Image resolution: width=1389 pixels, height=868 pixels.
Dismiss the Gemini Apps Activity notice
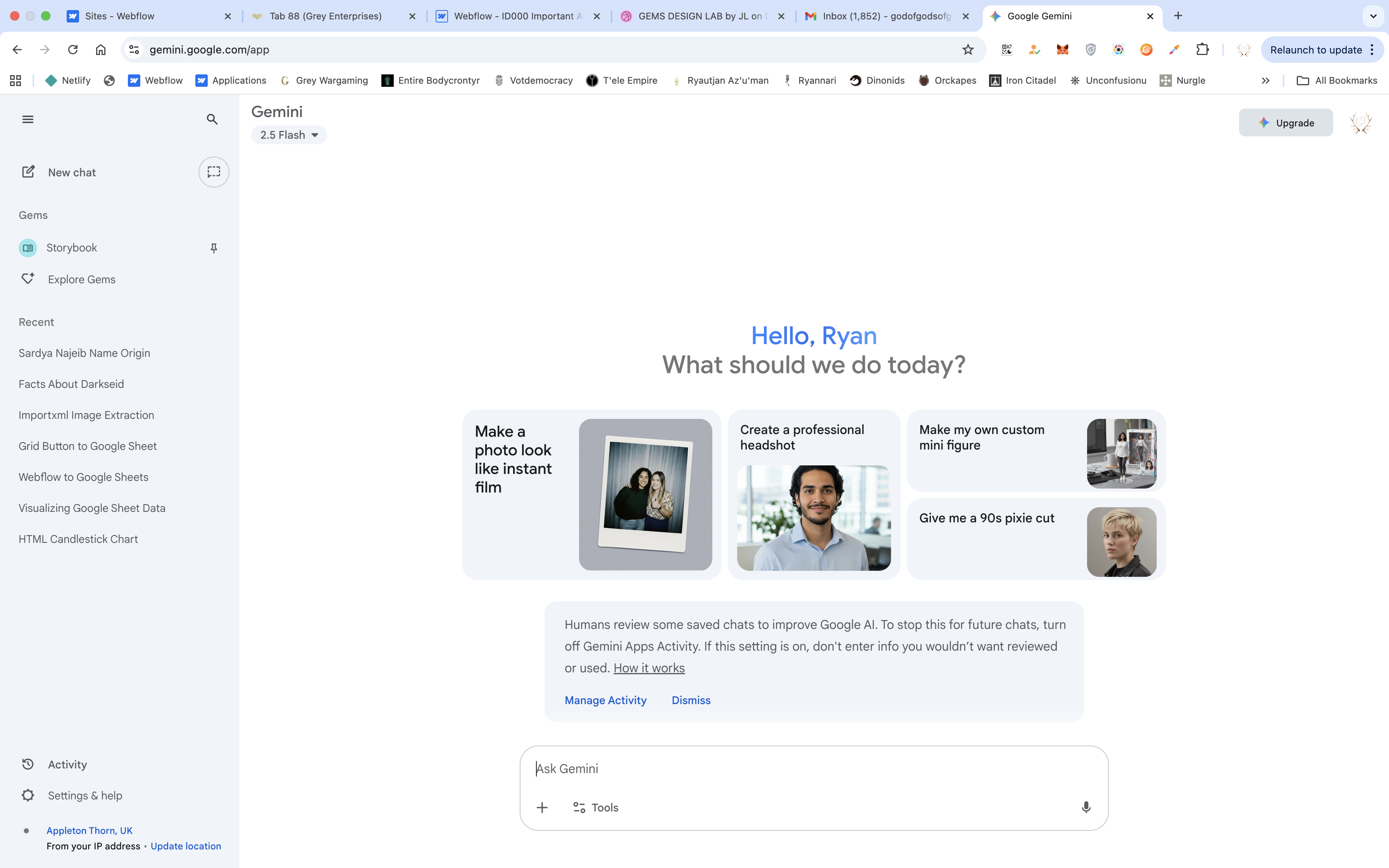coord(691,700)
